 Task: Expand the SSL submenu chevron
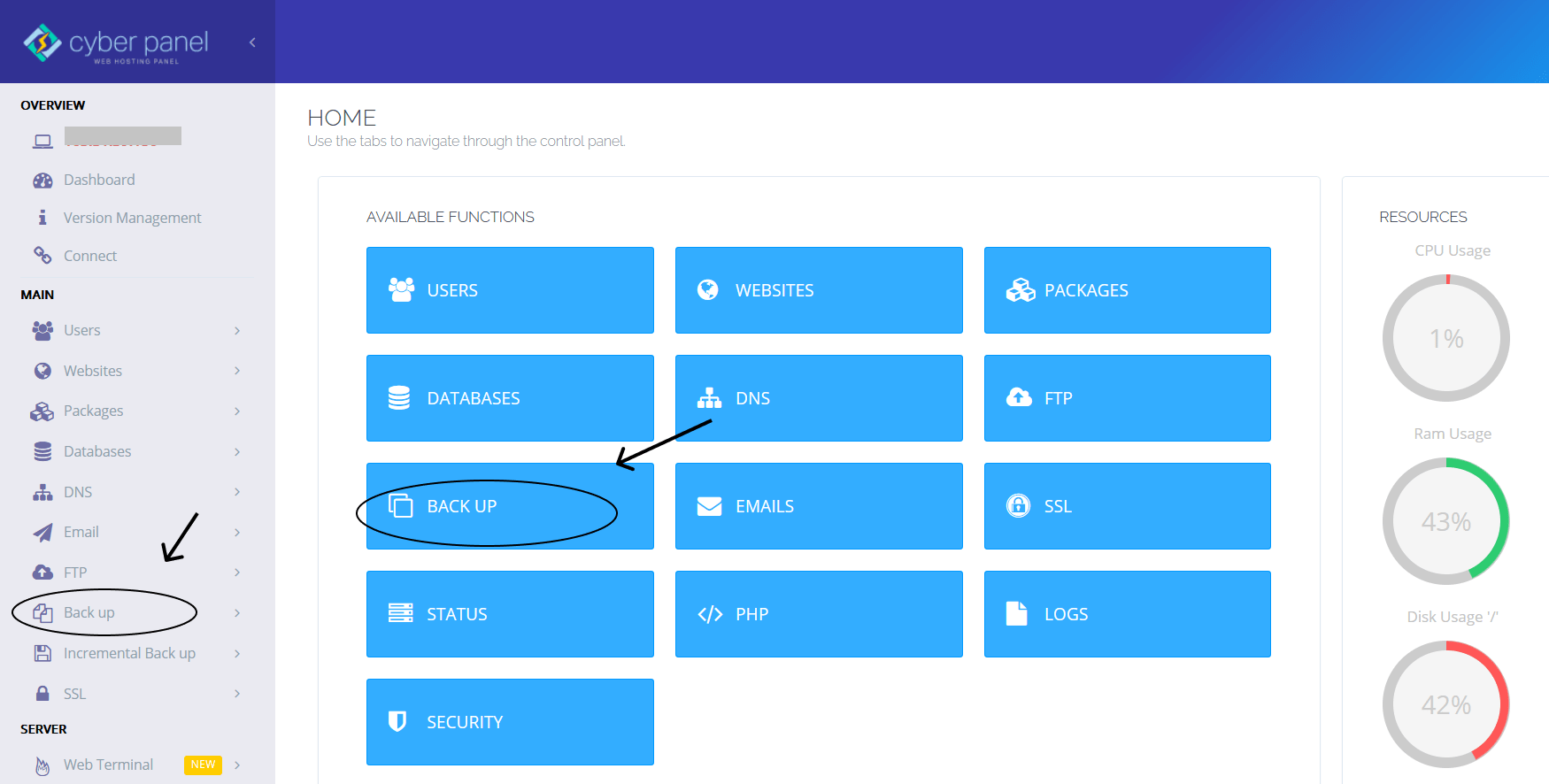237,694
